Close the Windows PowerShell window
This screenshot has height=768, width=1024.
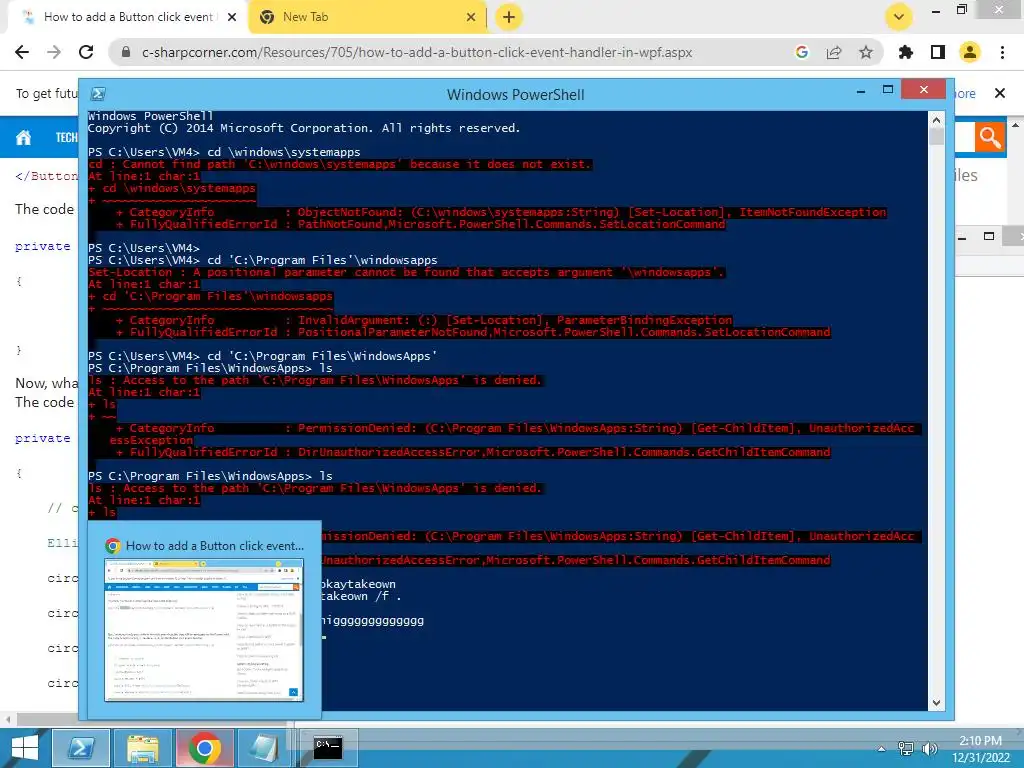pos(923,89)
